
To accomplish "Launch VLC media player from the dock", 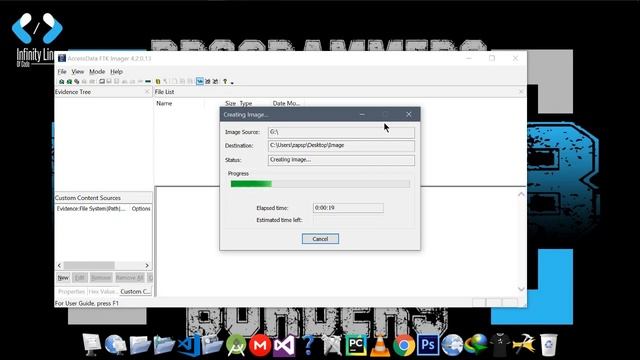I will [x=380, y=345].
